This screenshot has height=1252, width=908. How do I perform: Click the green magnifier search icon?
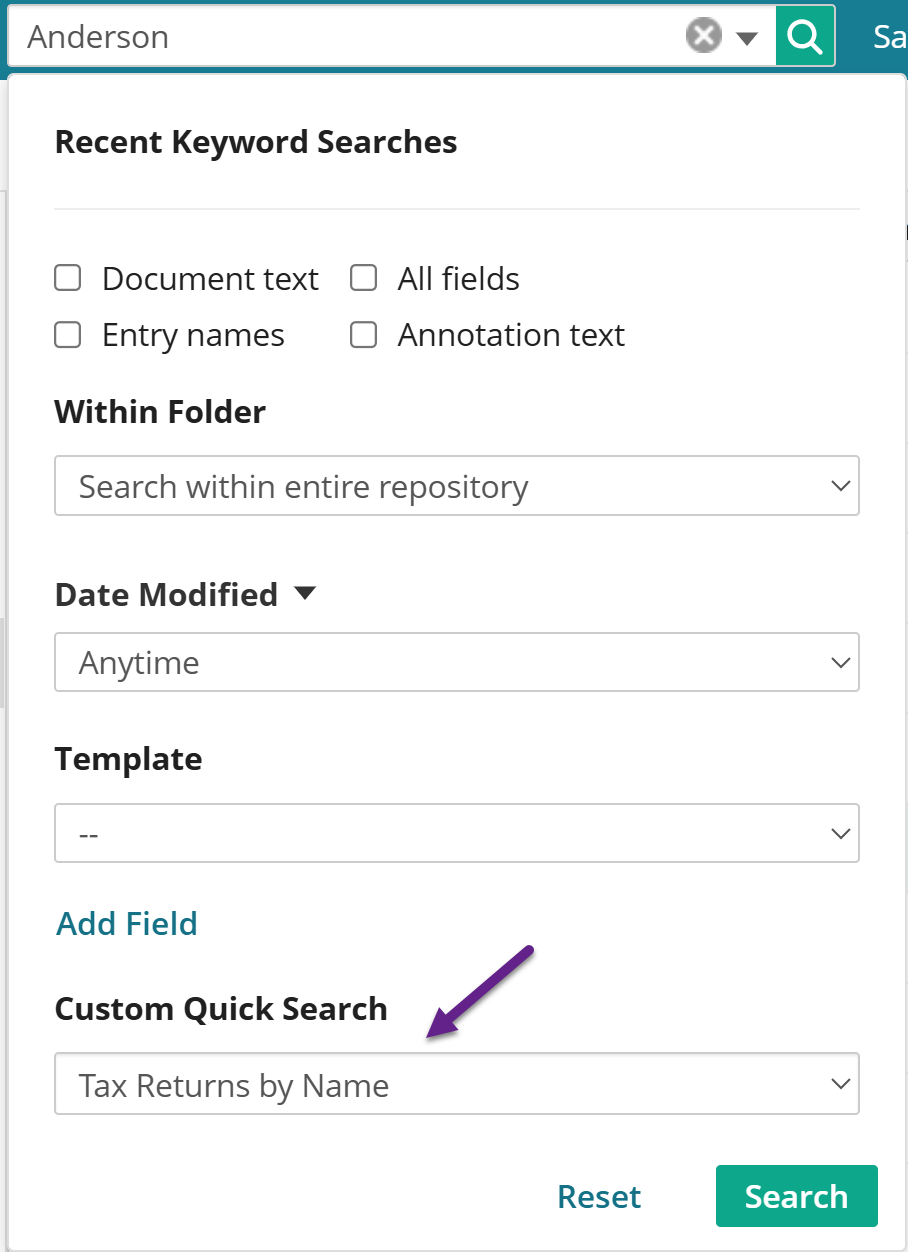(x=805, y=37)
